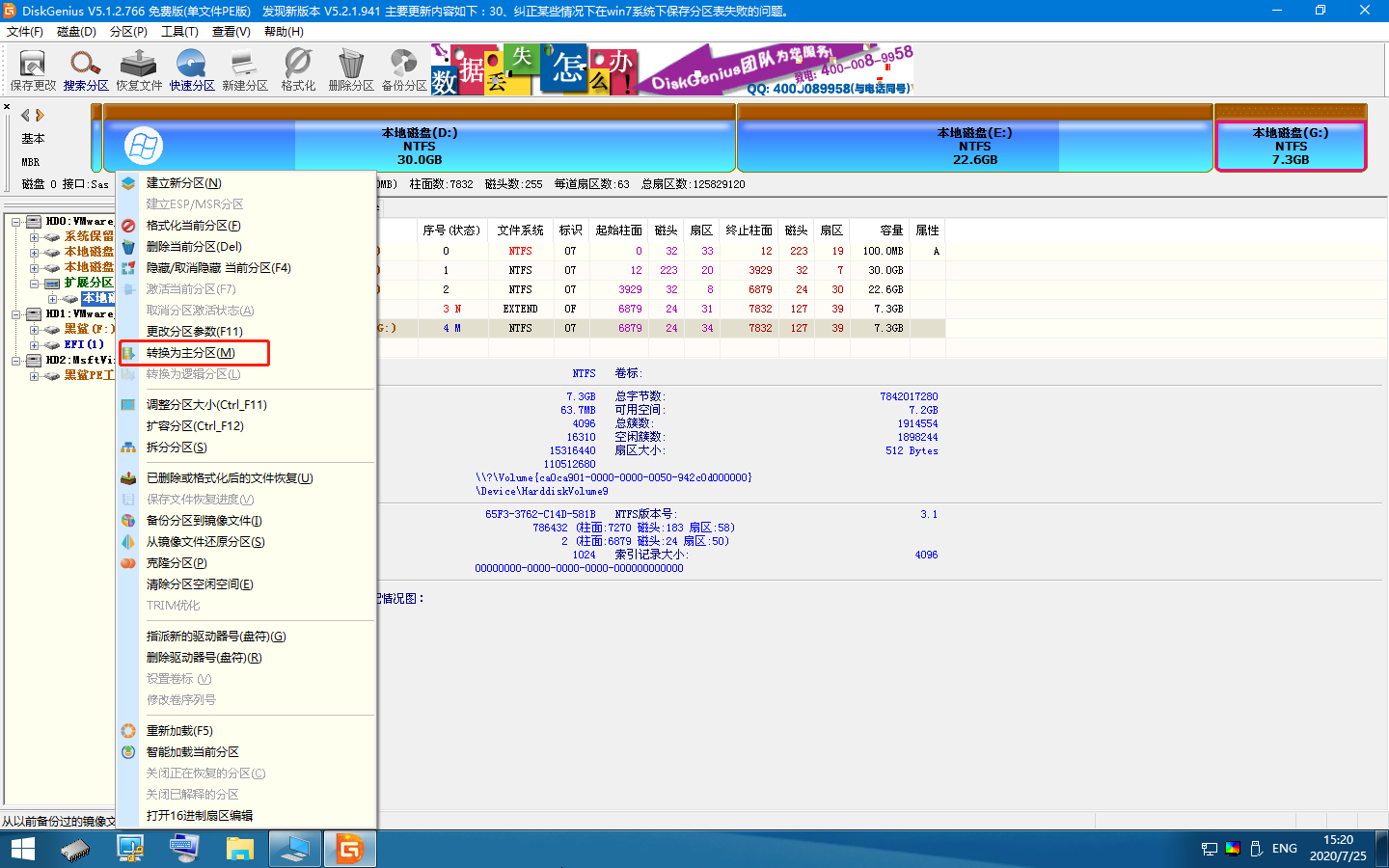Choose 备份分区到镜像文件(I) menu entry
This screenshot has height=868, width=1389.
click(x=246, y=521)
